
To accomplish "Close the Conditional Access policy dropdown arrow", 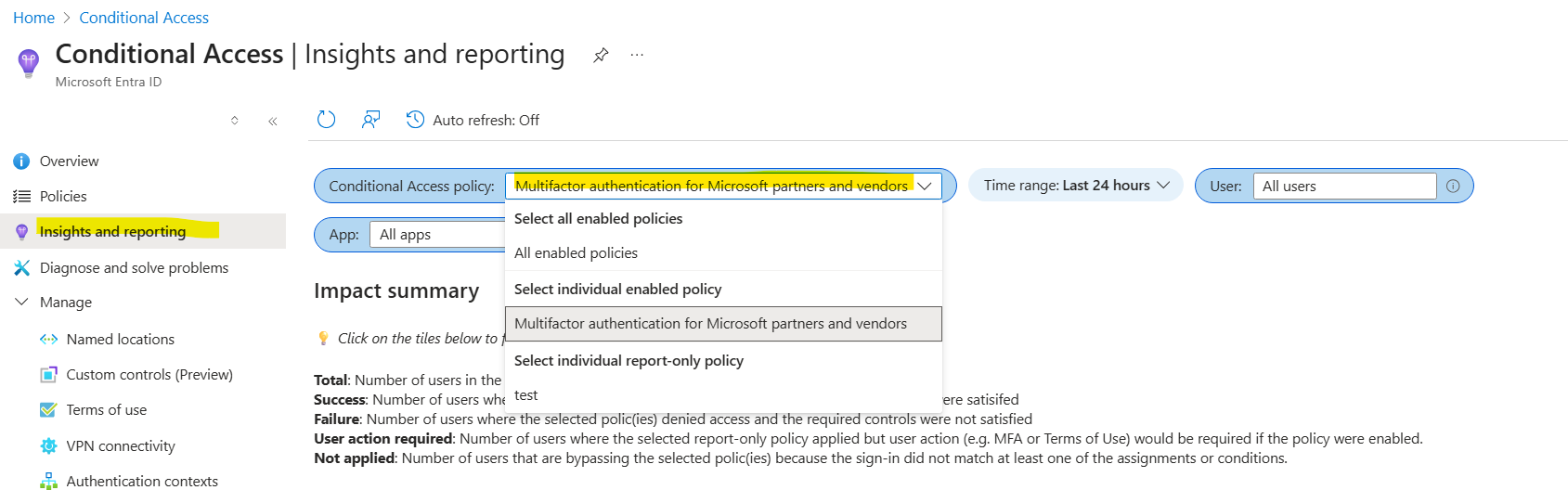I will coord(925,186).
